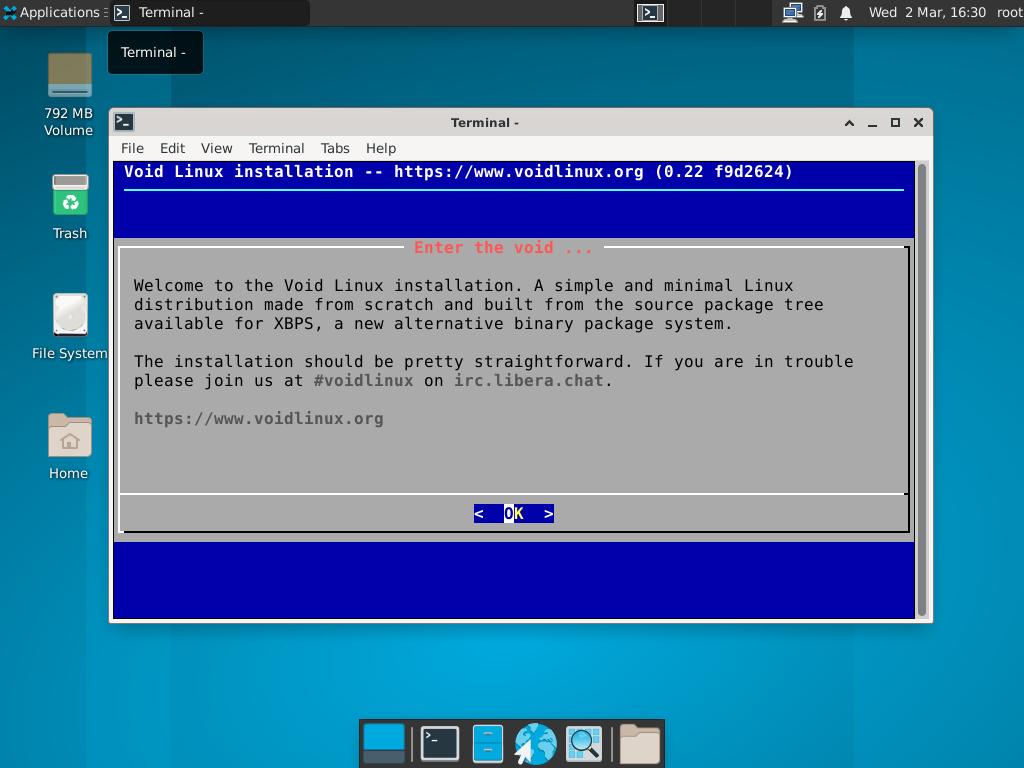Screen dimensions: 1024x768
Task: Check the power manager battery tray icon
Action: click(820, 12)
